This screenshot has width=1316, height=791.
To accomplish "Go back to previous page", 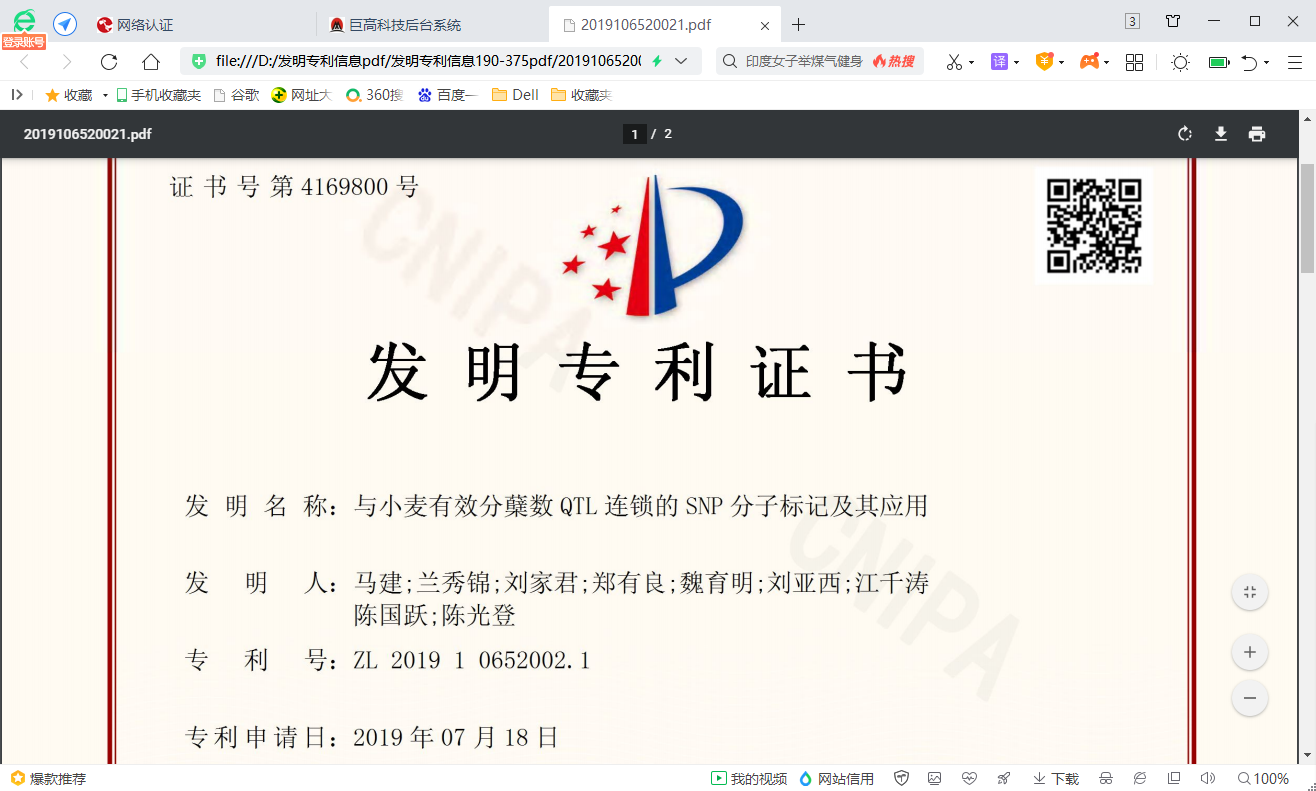I will click(x=25, y=62).
